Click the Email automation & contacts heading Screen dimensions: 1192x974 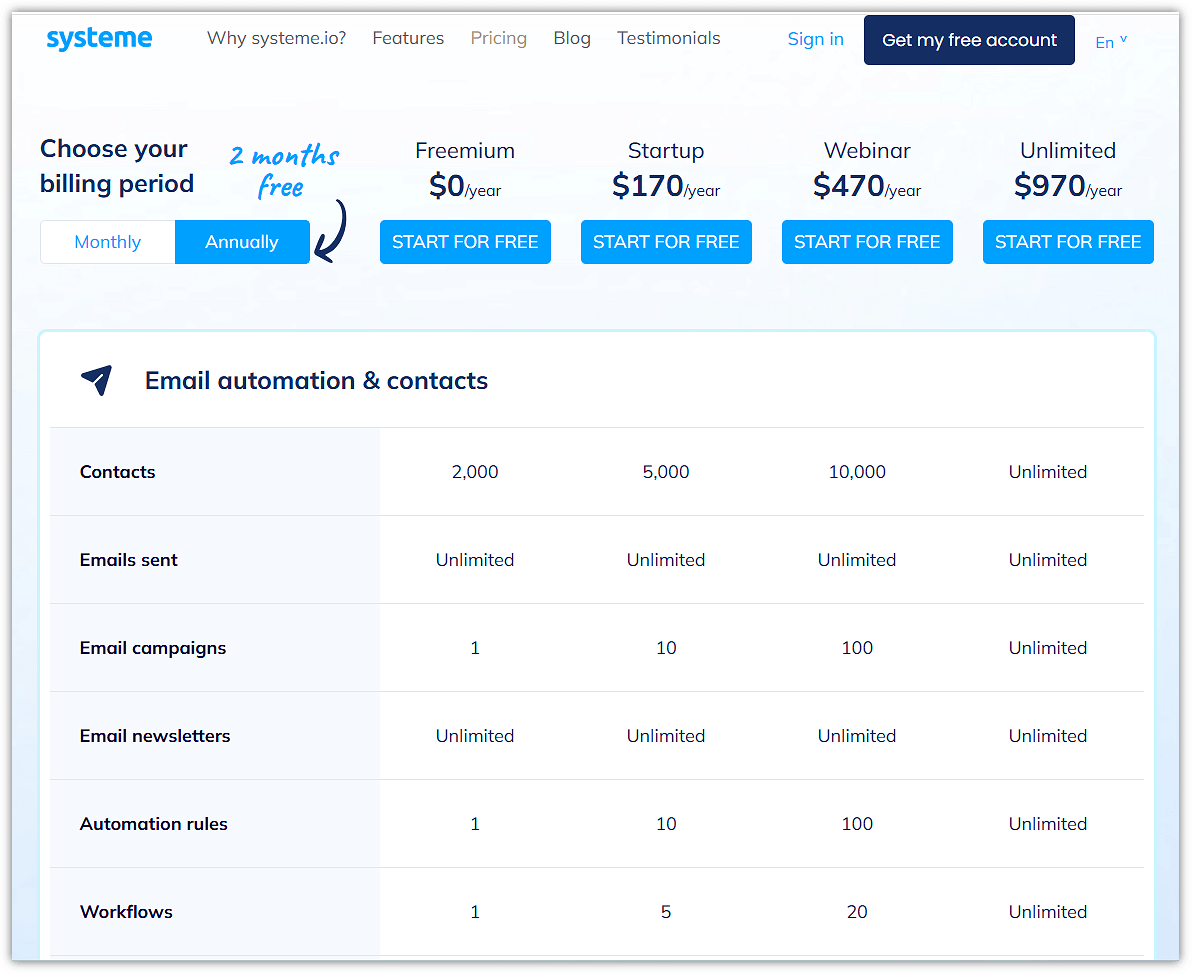[316, 380]
